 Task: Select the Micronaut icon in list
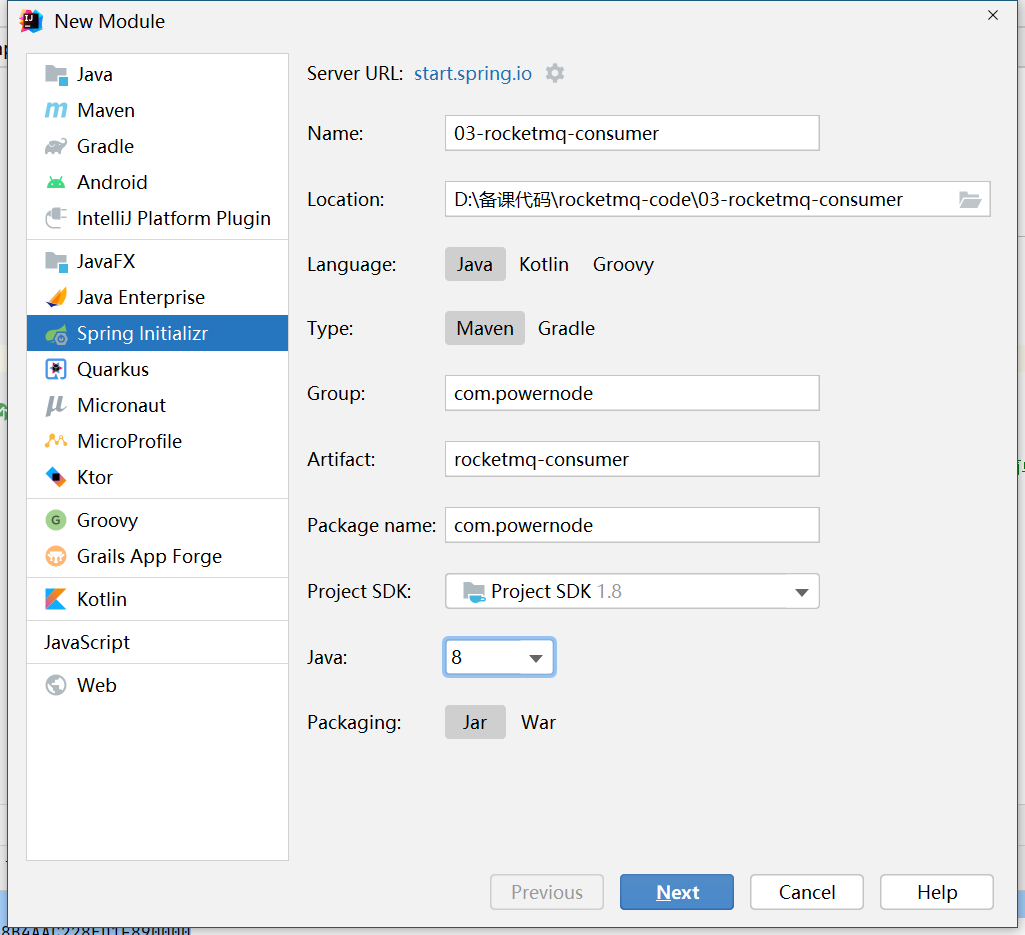(x=56, y=406)
